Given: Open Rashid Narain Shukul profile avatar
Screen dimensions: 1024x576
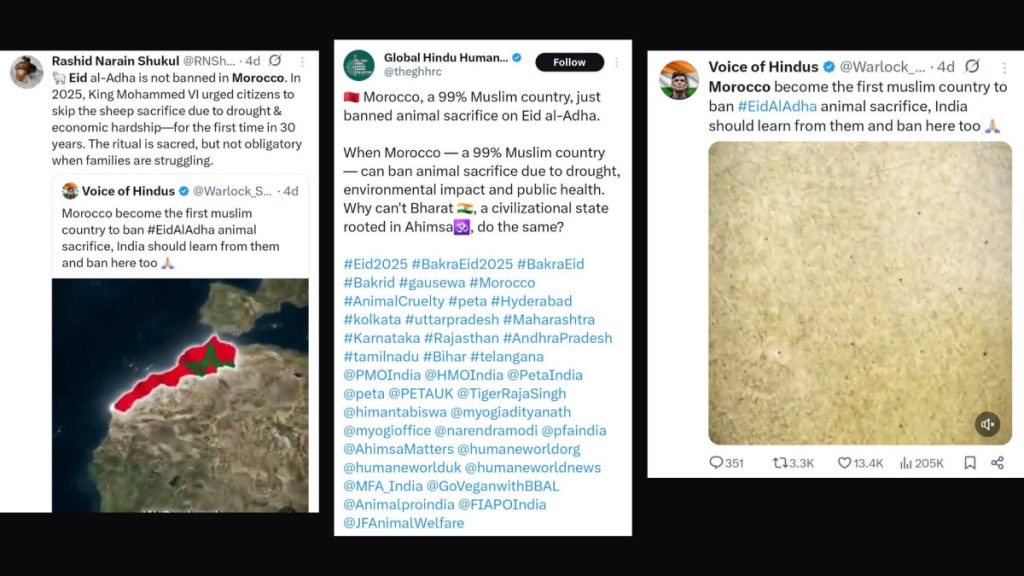Looking at the screenshot, I should (x=27, y=71).
